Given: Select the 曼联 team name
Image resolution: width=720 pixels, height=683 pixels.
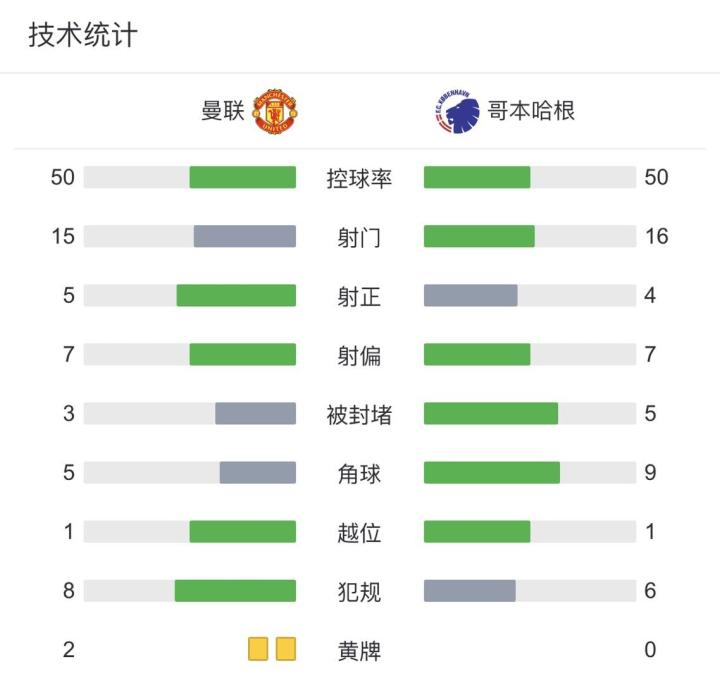Looking at the screenshot, I should [x=223, y=111].
